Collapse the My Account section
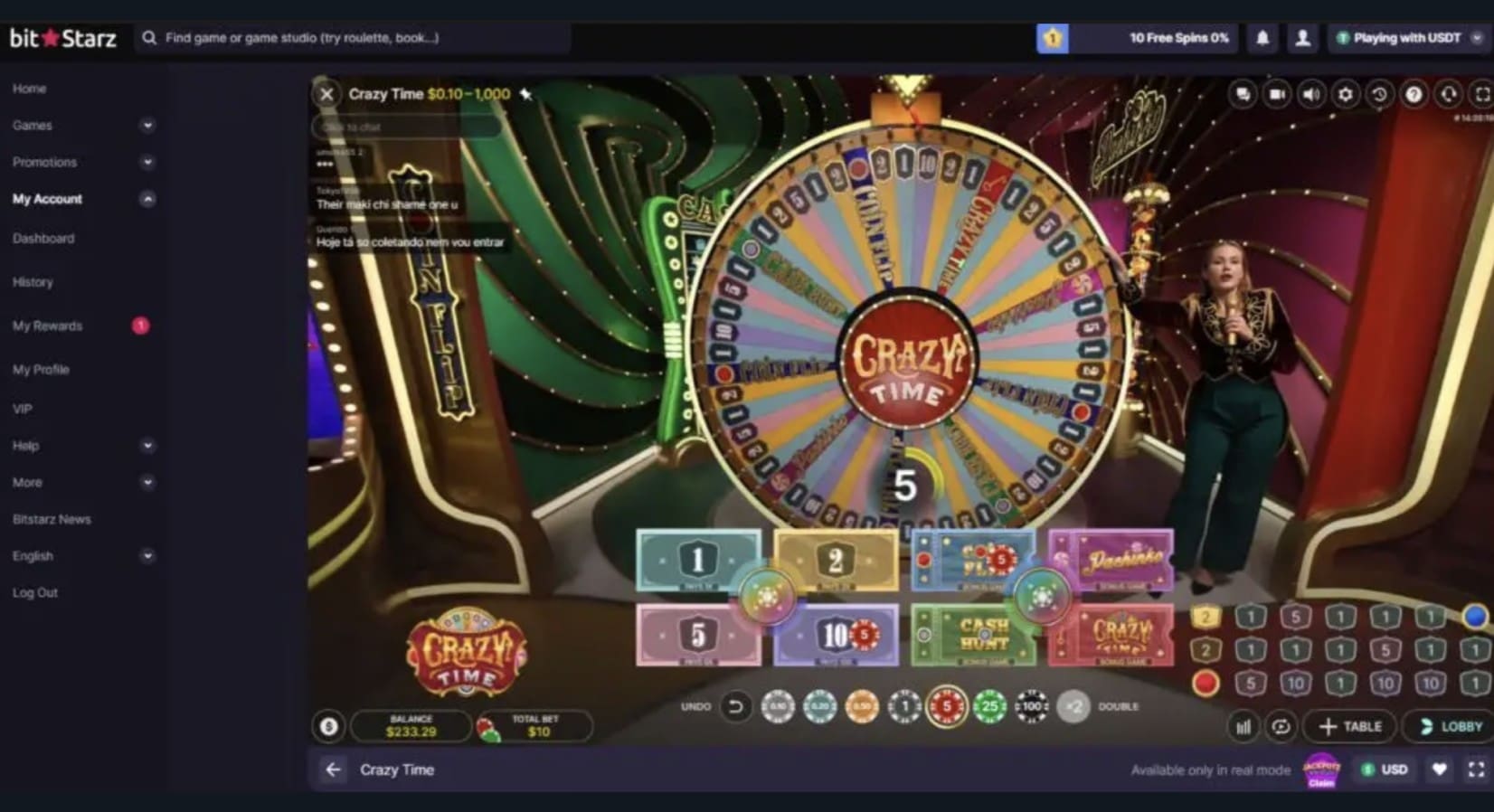 point(147,199)
